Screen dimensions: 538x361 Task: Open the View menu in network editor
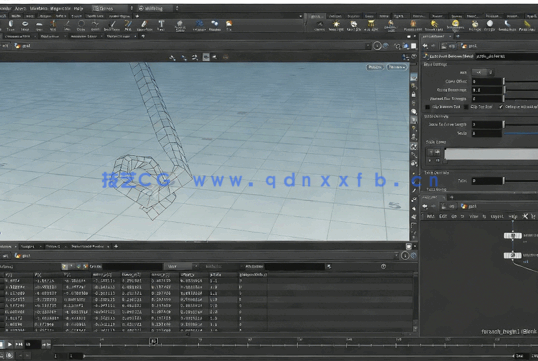click(x=473, y=216)
